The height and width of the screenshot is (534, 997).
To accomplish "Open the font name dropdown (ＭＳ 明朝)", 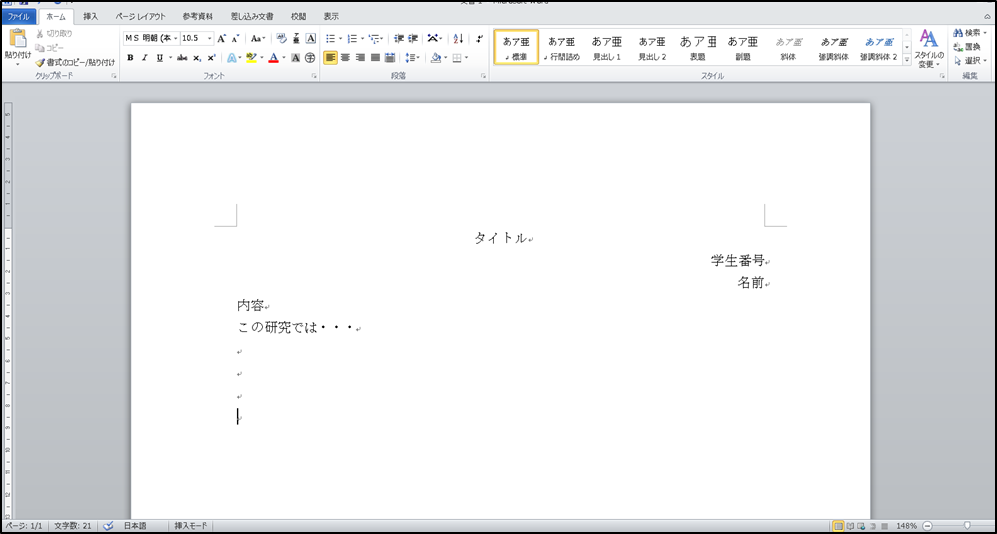I will tap(177, 39).
